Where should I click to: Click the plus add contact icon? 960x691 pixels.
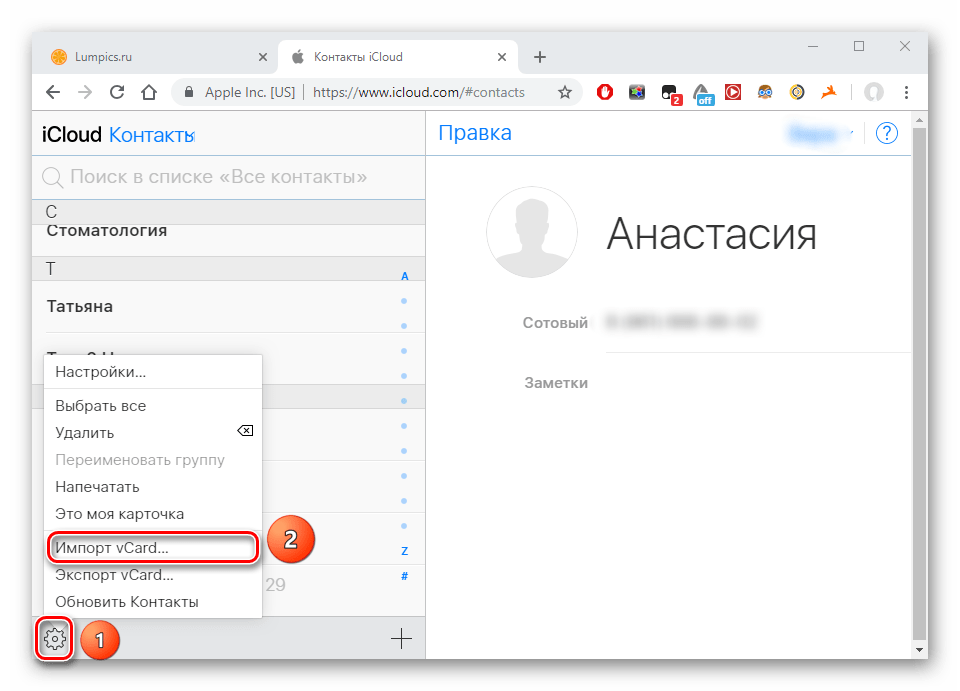(401, 639)
